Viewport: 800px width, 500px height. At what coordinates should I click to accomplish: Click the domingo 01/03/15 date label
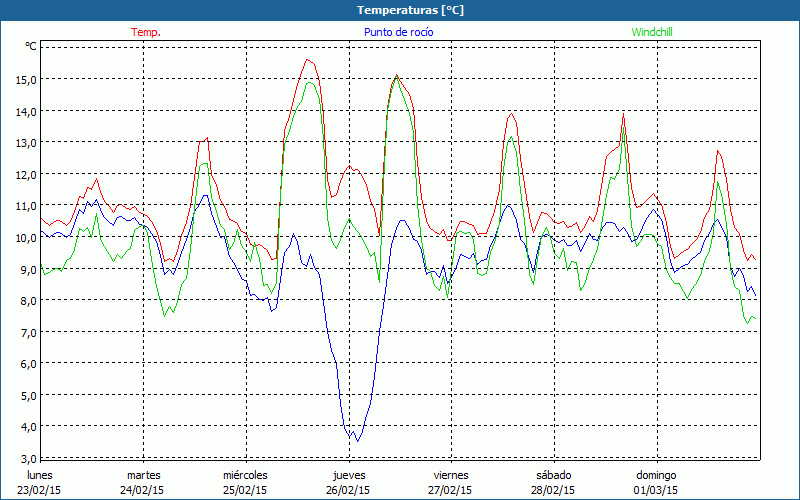(656, 482)
